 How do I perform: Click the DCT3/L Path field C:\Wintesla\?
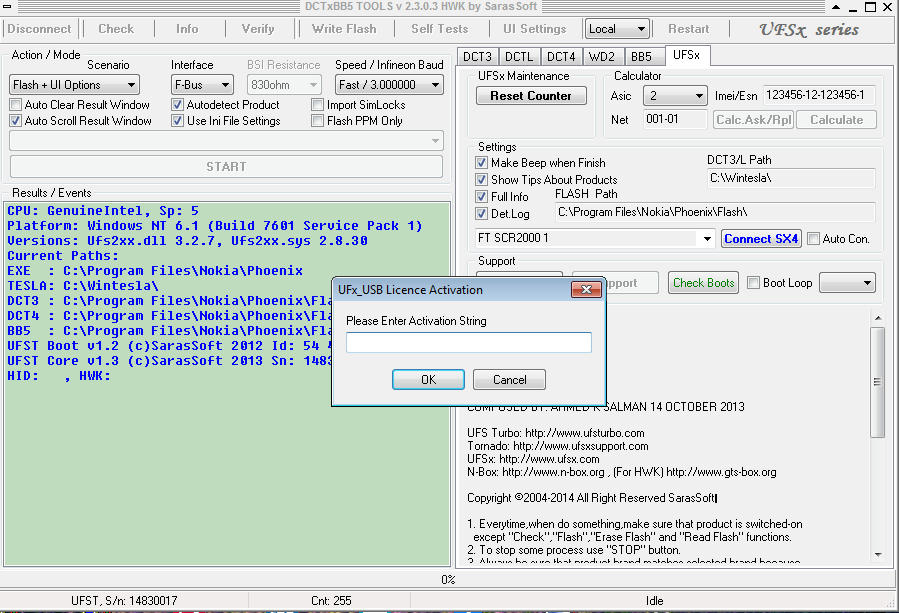click(791, 178)
